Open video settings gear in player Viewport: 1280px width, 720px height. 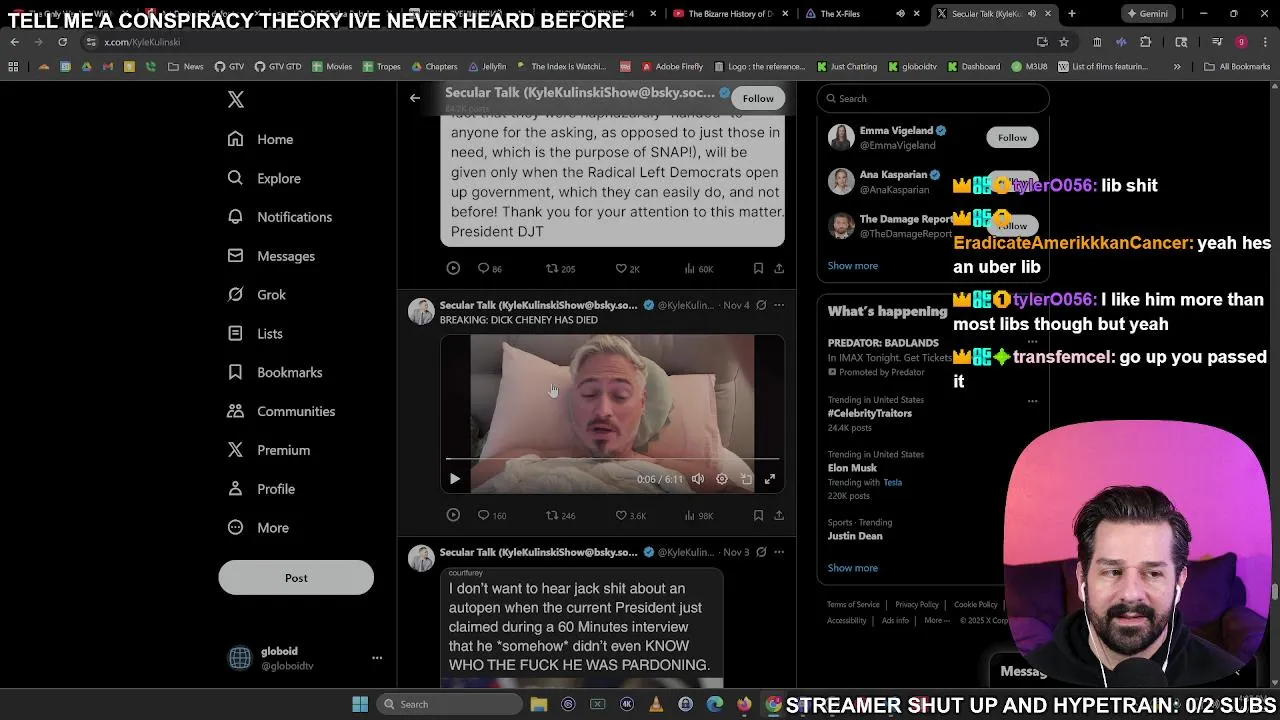tap(722, 479)
